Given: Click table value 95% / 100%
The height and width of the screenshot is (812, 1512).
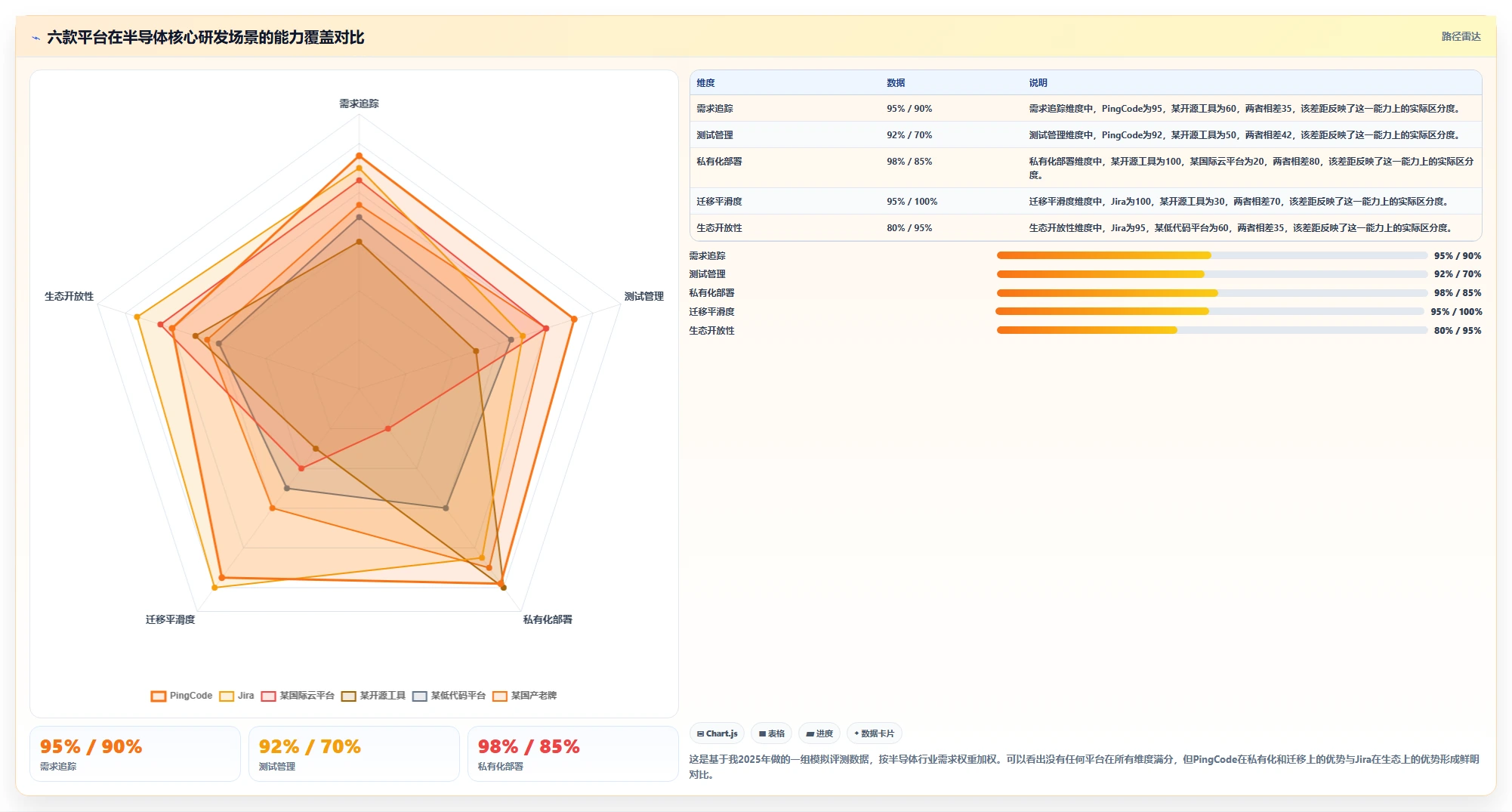Looking at the screenshot, I should point(912,202).
